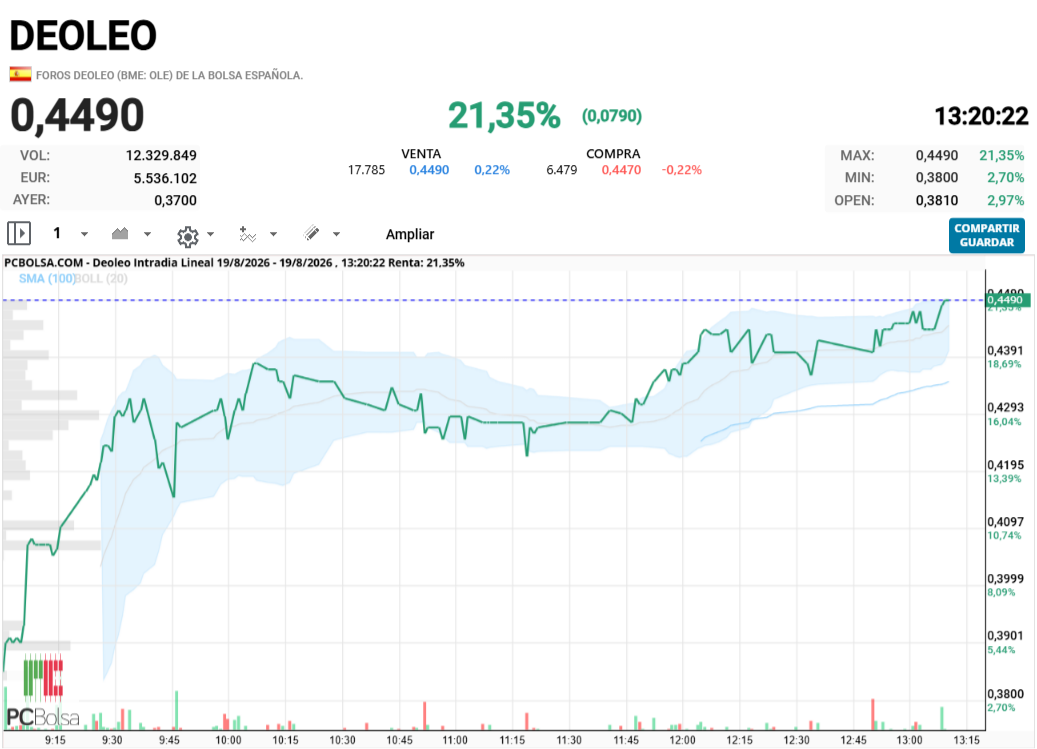Click the DEOLEO title heading

coord(83,35)
